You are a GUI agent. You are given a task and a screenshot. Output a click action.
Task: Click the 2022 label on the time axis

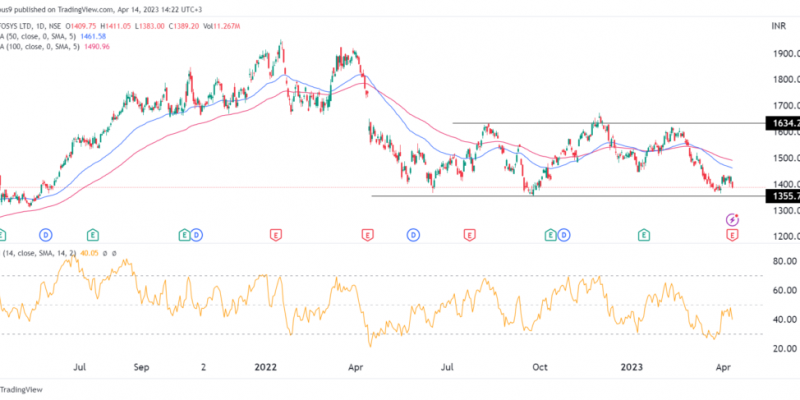(x=265, y=367)
